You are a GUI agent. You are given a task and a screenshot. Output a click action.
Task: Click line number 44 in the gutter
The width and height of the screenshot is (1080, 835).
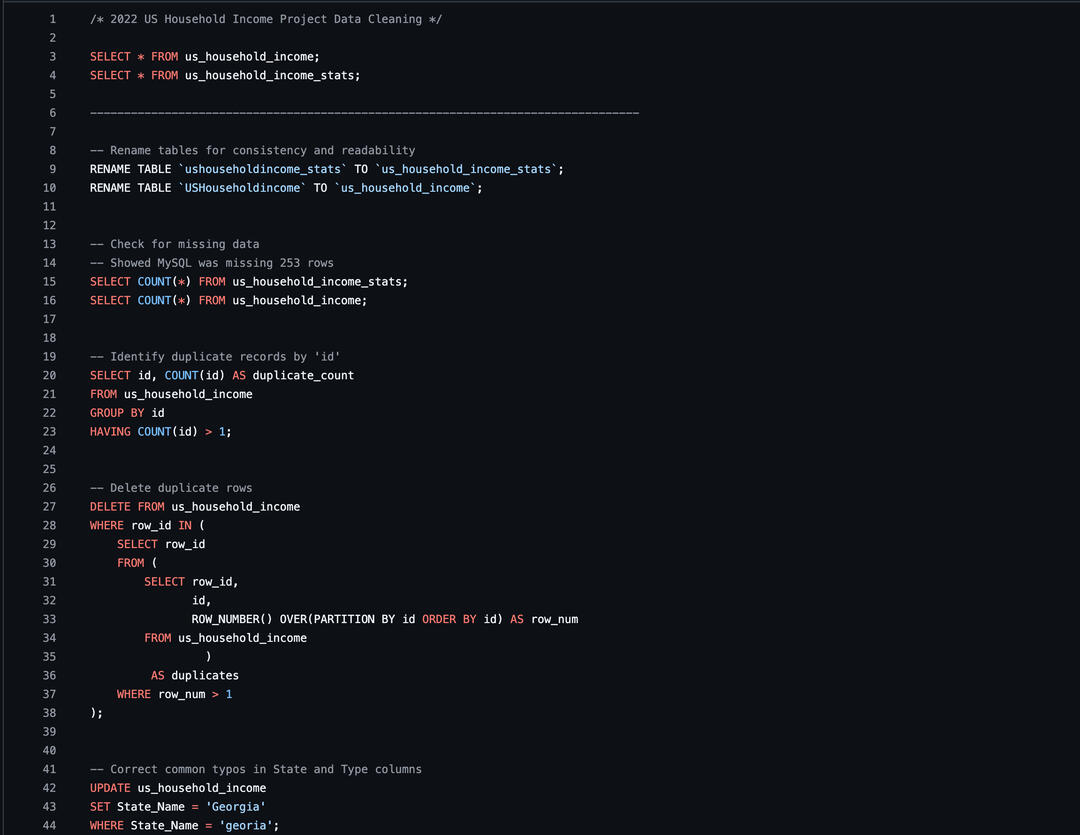49,825
